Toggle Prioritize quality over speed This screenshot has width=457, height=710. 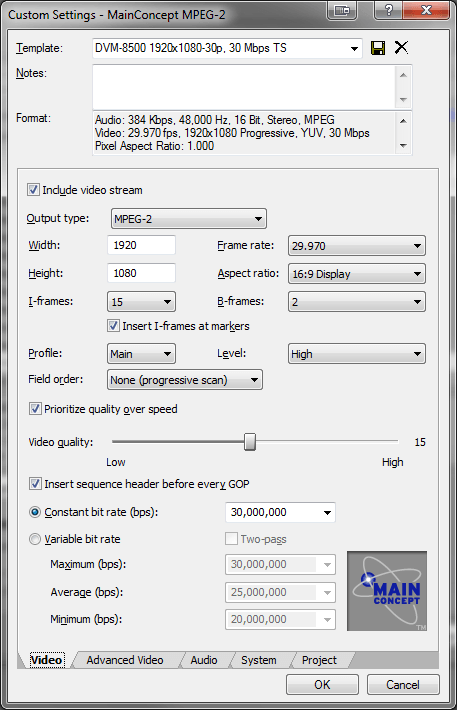(35, 409)
